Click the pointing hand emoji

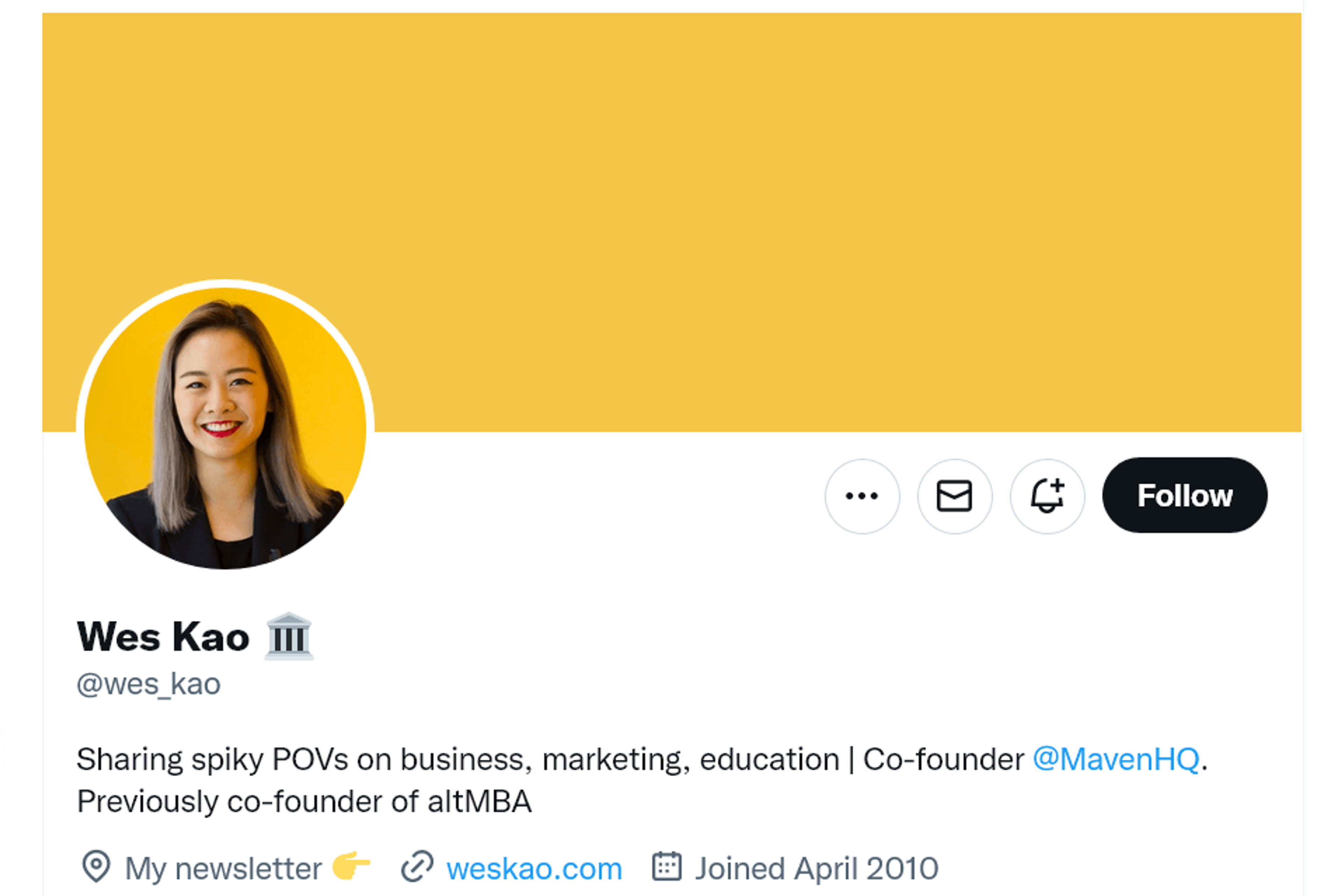351,866
